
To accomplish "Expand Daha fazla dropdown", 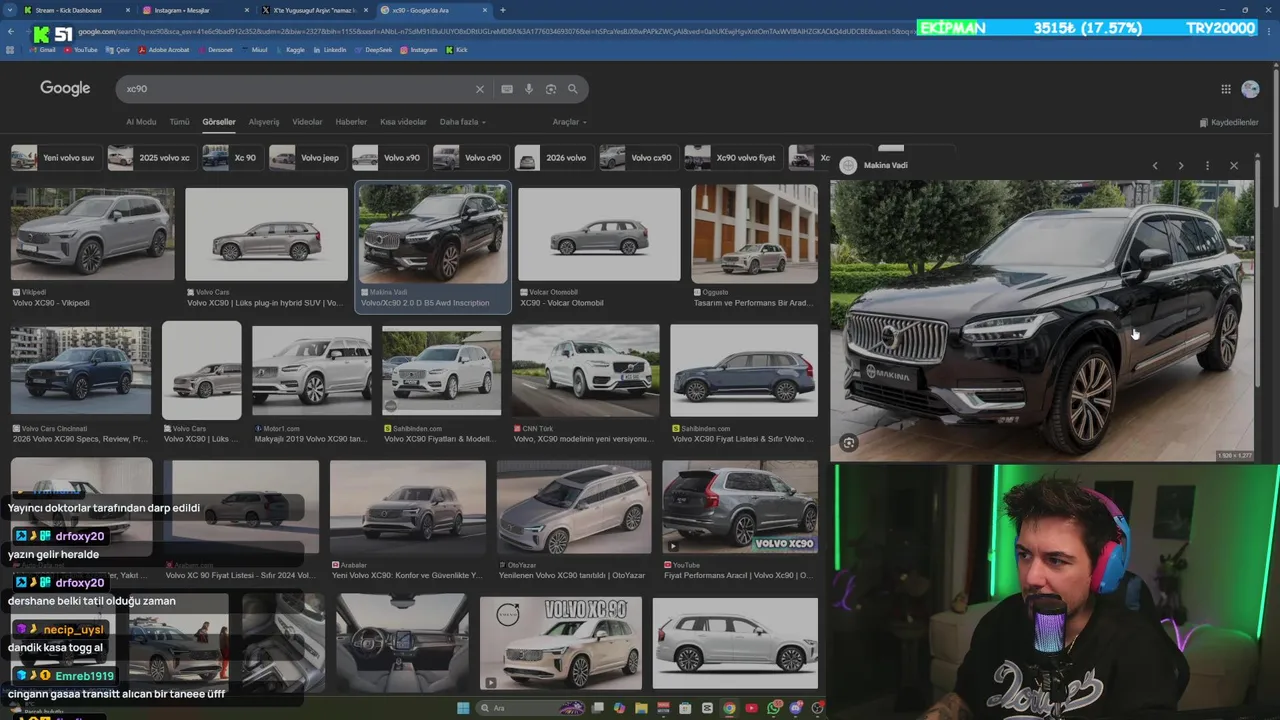I will 463,122.
